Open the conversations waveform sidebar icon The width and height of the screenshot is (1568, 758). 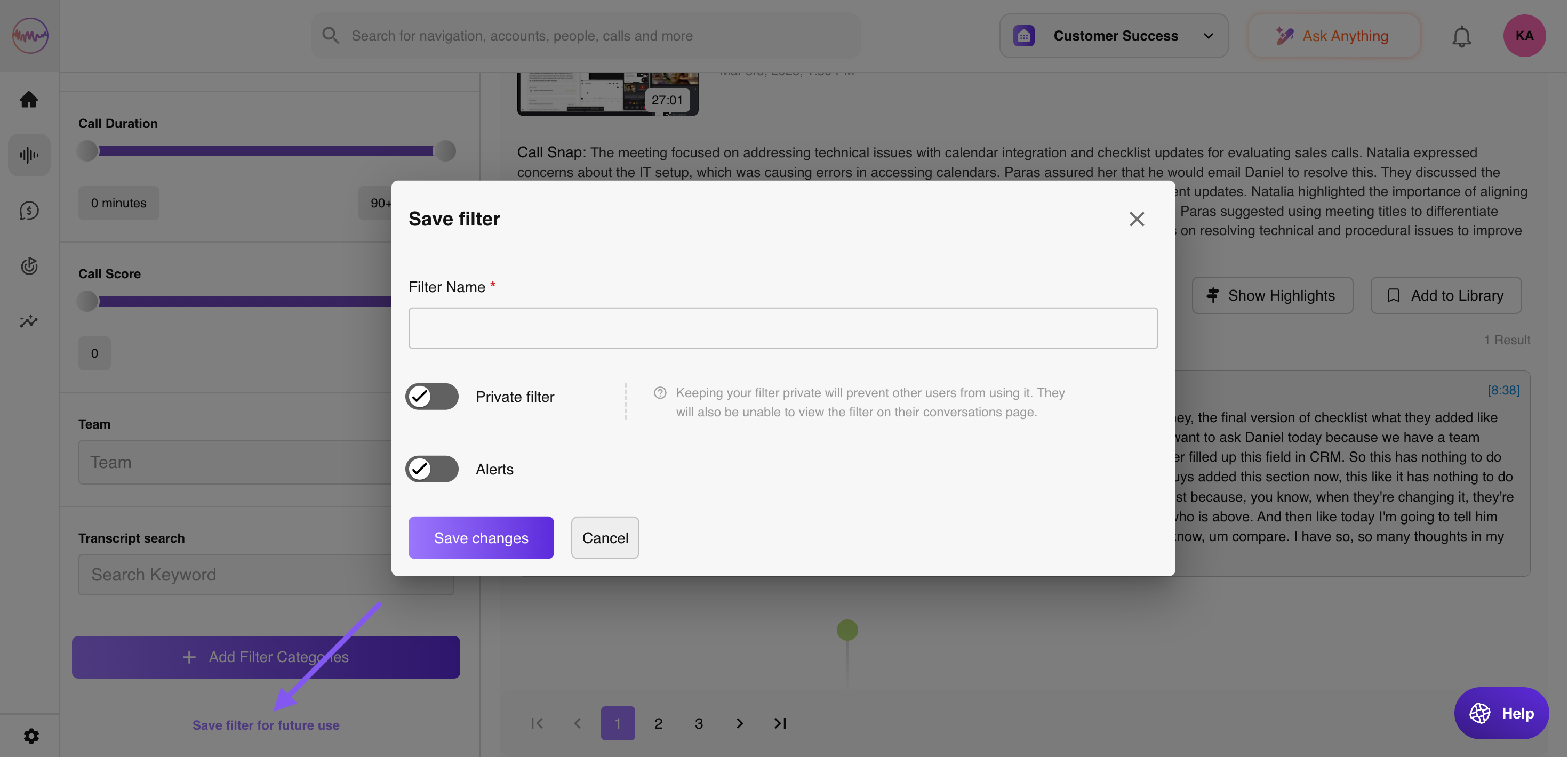click(29, 155)
